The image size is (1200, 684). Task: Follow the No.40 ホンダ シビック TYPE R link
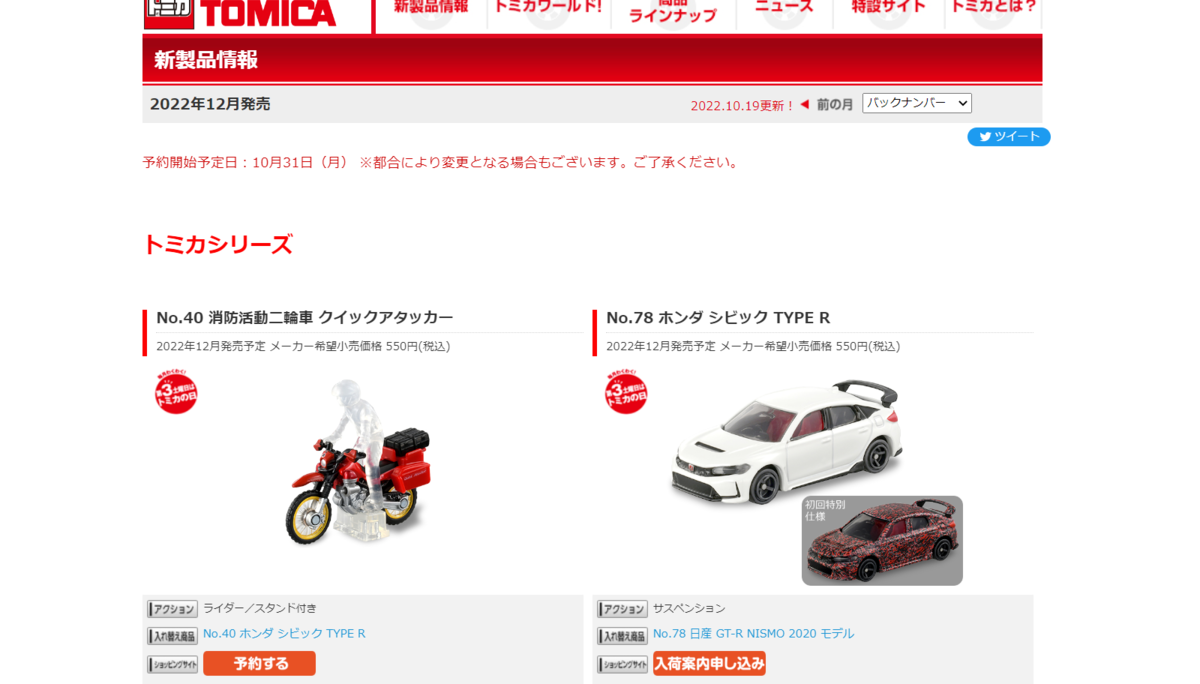[284, 634]
